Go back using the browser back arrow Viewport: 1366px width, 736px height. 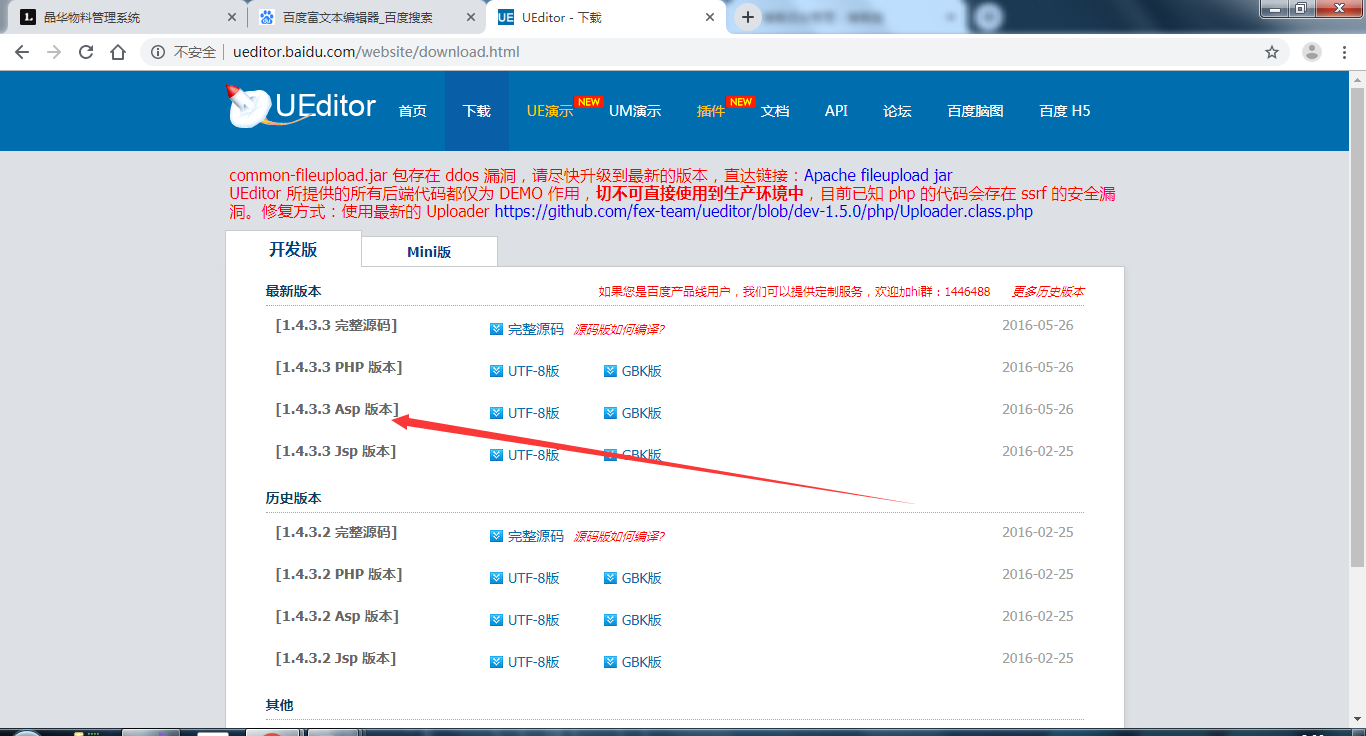pyautogui.click(x=22, y=52)
